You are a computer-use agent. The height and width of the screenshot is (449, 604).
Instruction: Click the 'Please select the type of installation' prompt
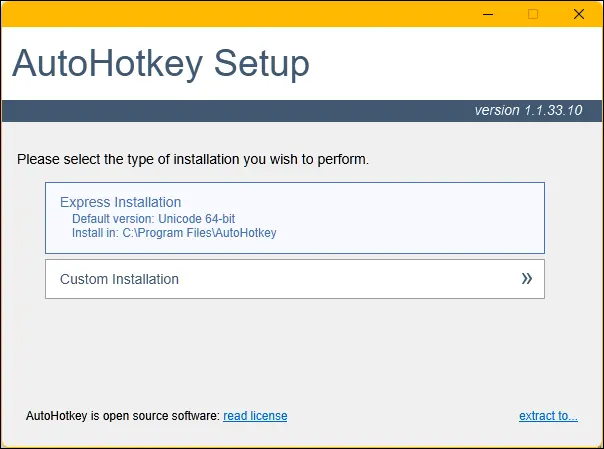193,159
